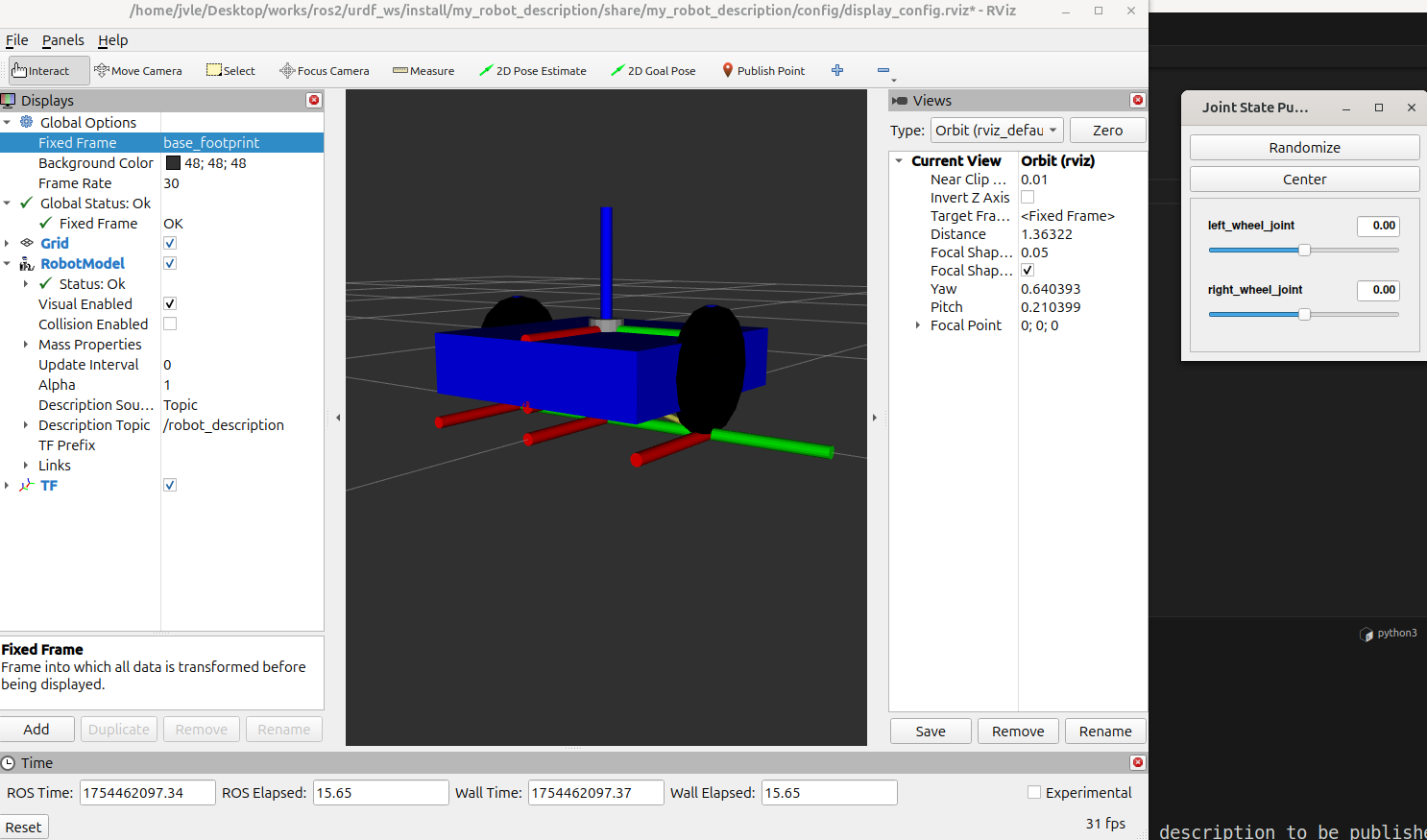Expand the Links tree item
The width and height of the screenshot is (1427, 840).
(x=26, y=466)
